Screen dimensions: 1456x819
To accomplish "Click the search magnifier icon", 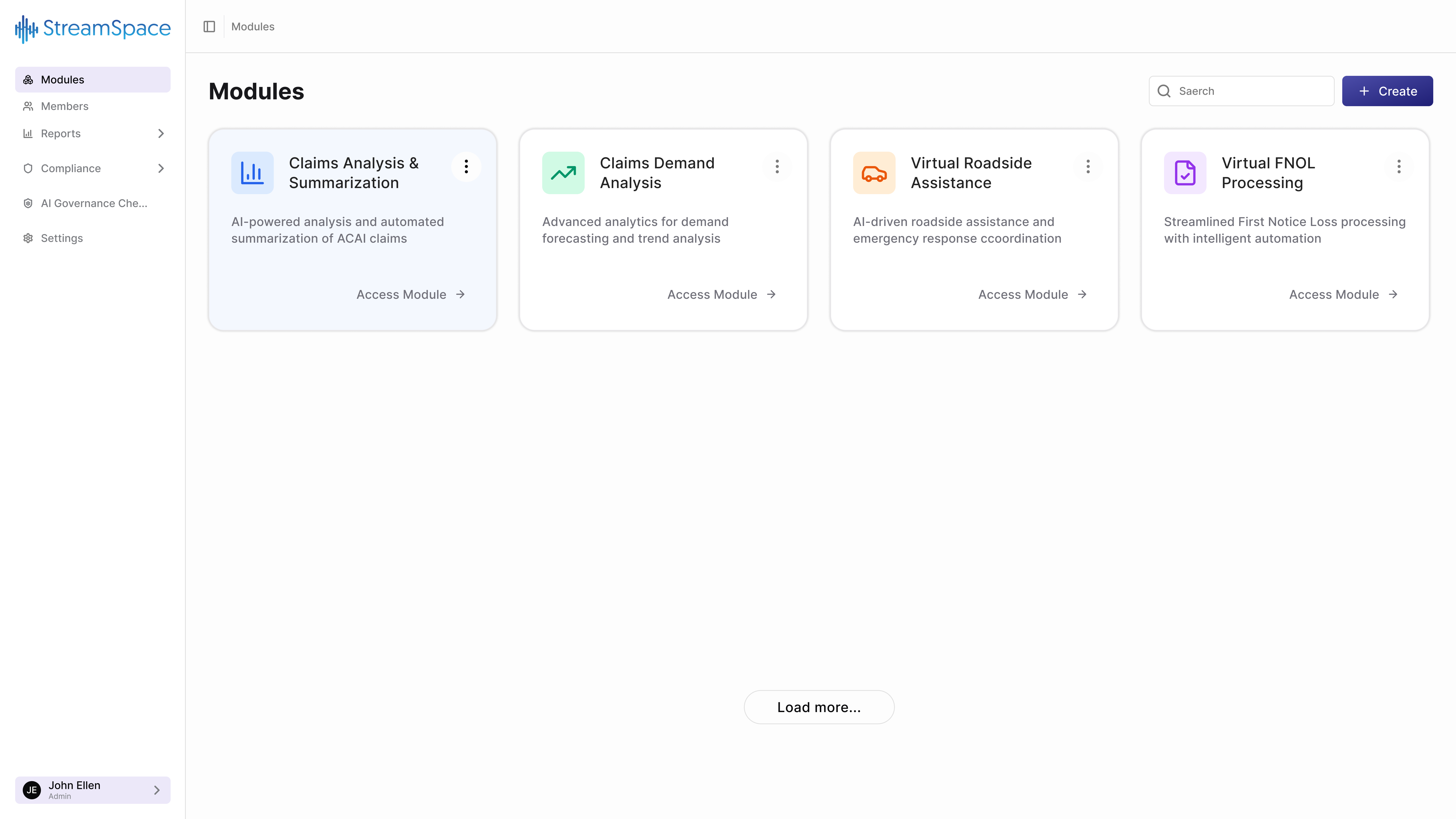I will coord(1164,91).
